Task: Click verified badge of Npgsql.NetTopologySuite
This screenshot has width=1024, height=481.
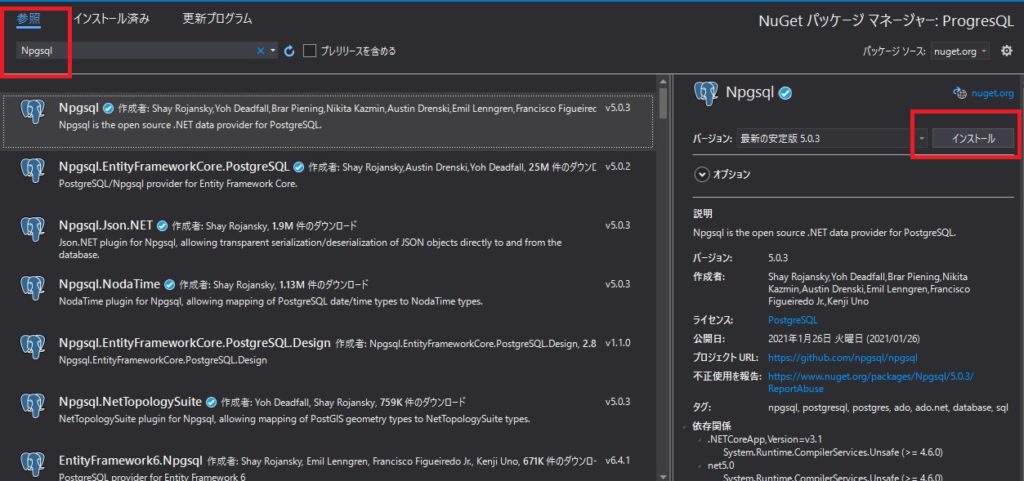Action: [x=211, y=402]
